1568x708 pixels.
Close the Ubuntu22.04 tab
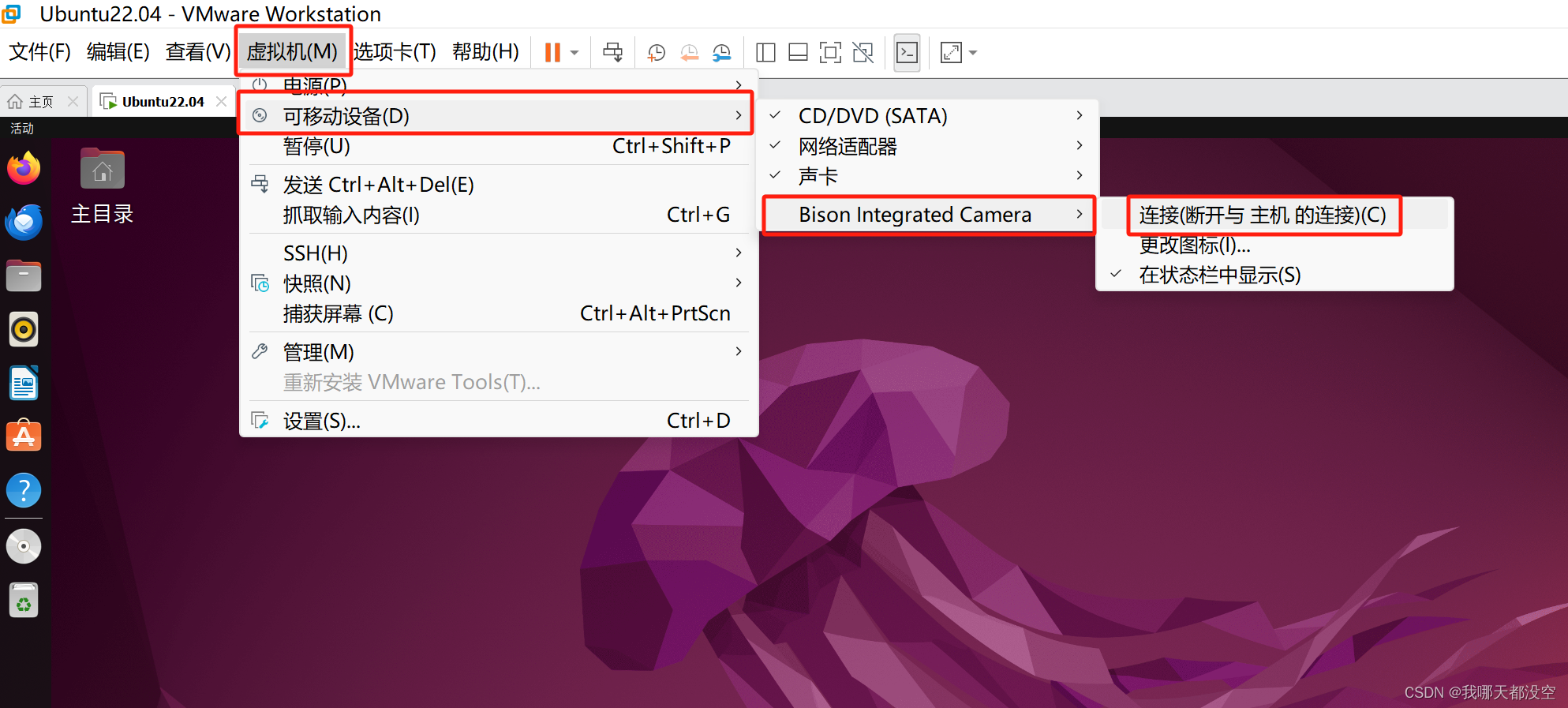[222, 102]
